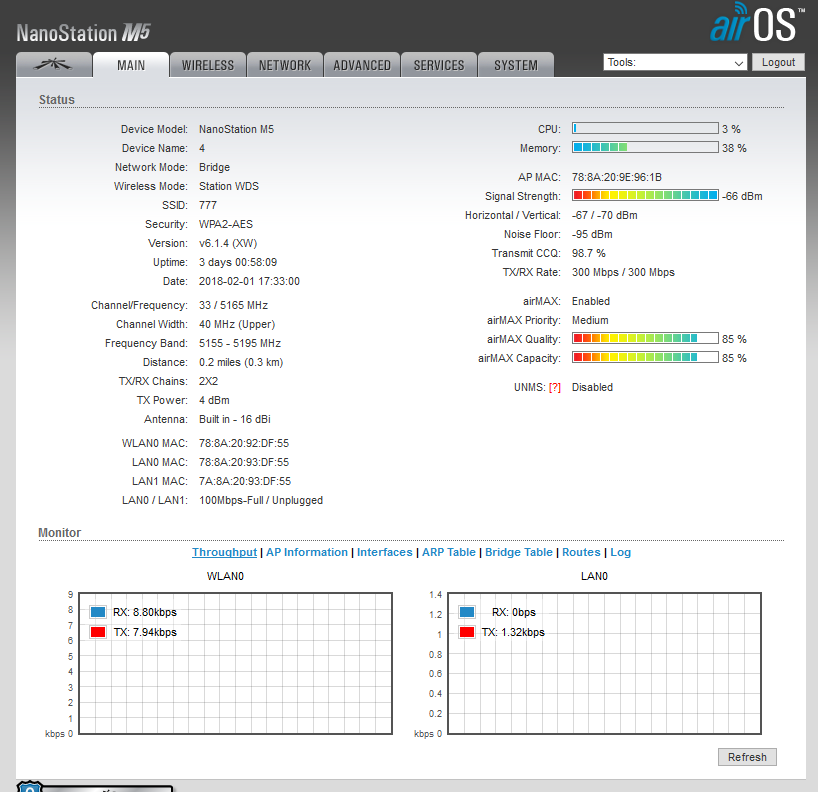
Task: Click the Built in - 16 dBi antenna value
Action: point(235,419)
